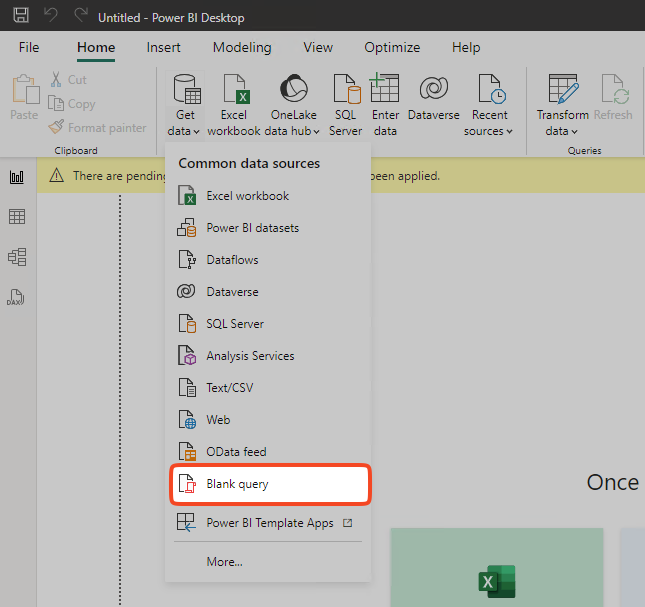Click the green Excel import card
The image size is (645, 607).
point(497,568)
